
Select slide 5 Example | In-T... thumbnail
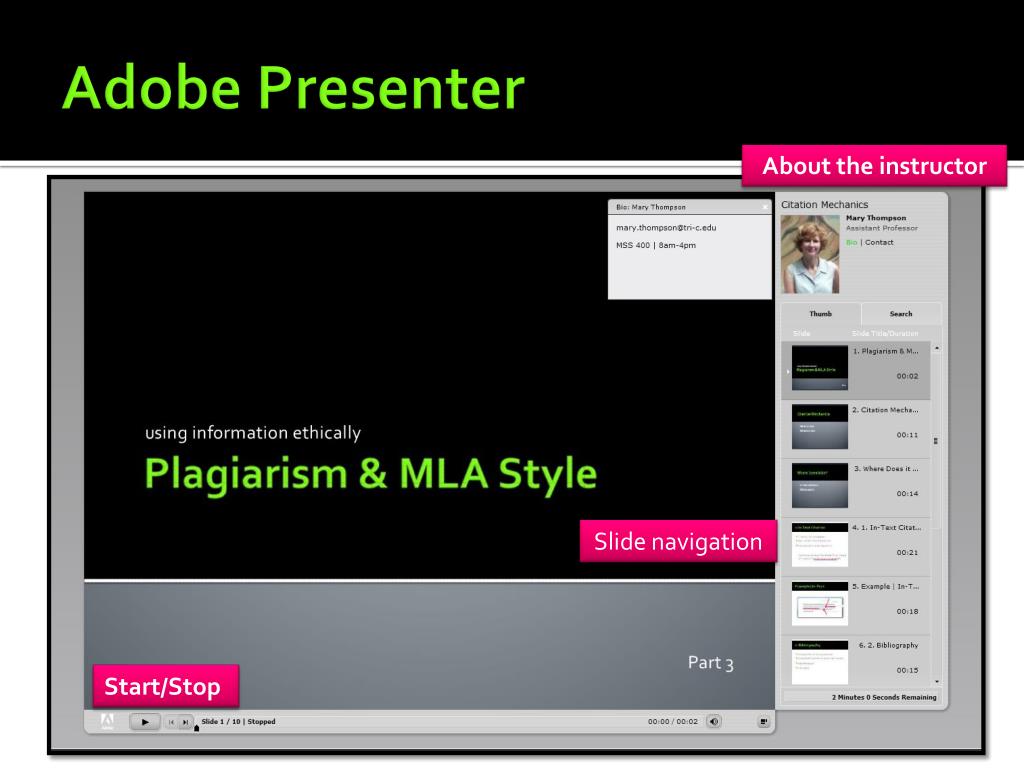(x=820, y=603)
